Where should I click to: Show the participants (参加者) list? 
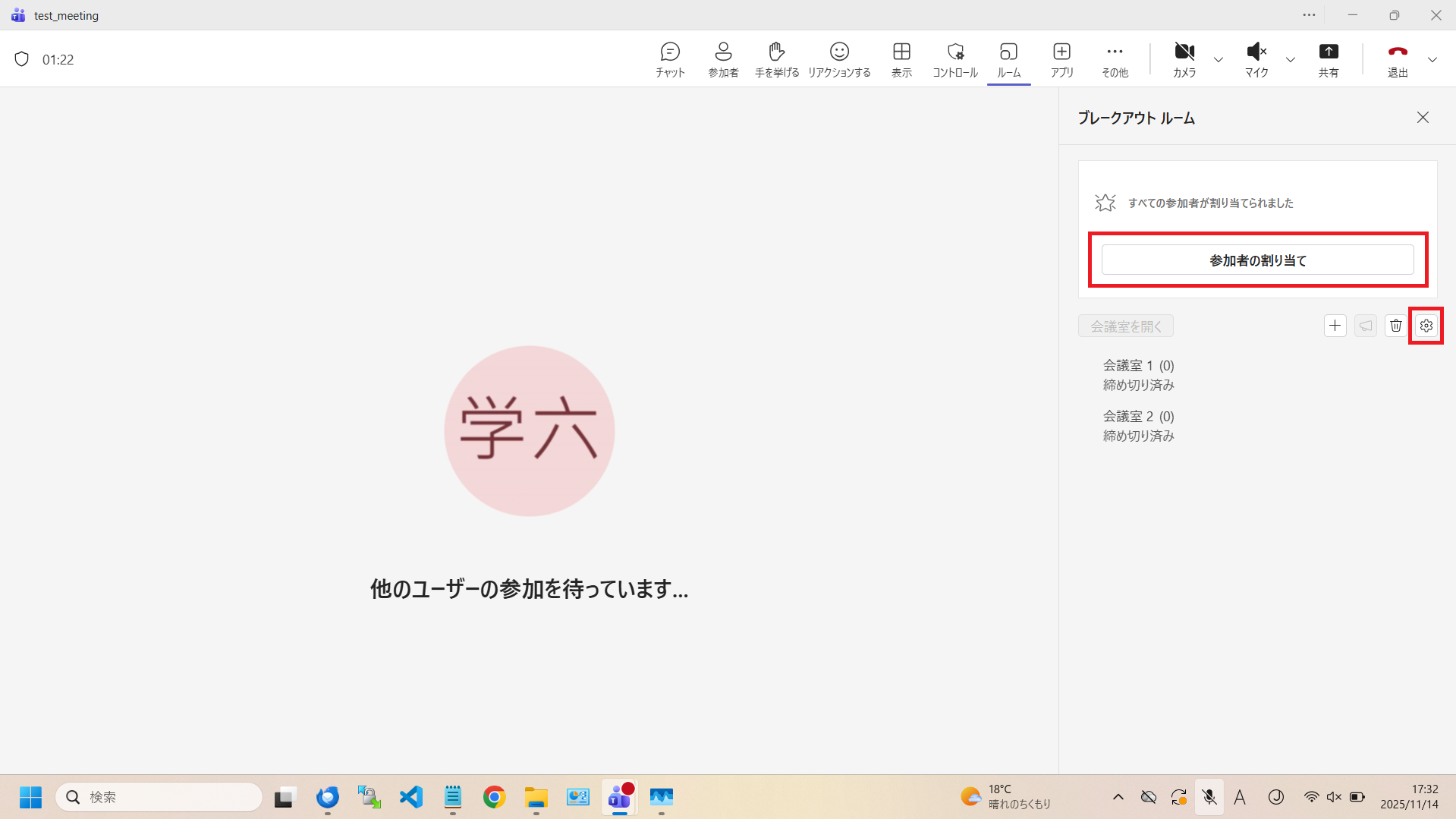click(723, 59)
